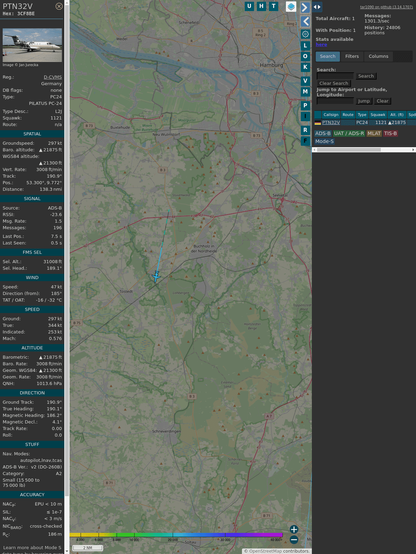This screenshot has width=416, height=554.
Task: Open the aircraft photo thumbnail
Action: click(x=32, y=45)
